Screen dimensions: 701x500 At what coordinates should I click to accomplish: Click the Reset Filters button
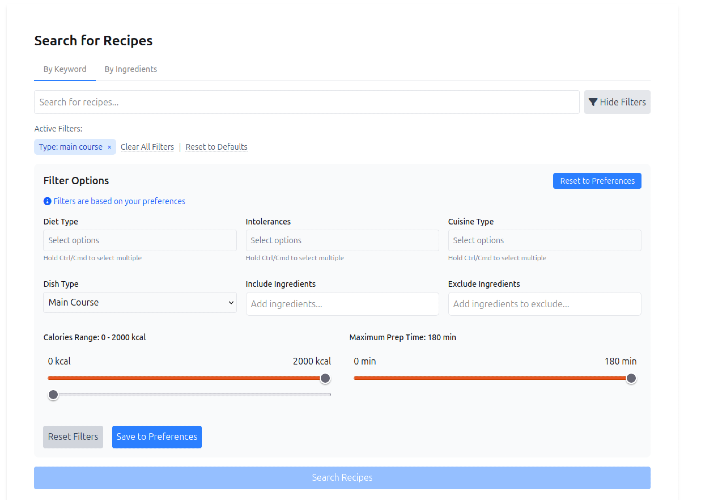(73, 437)
